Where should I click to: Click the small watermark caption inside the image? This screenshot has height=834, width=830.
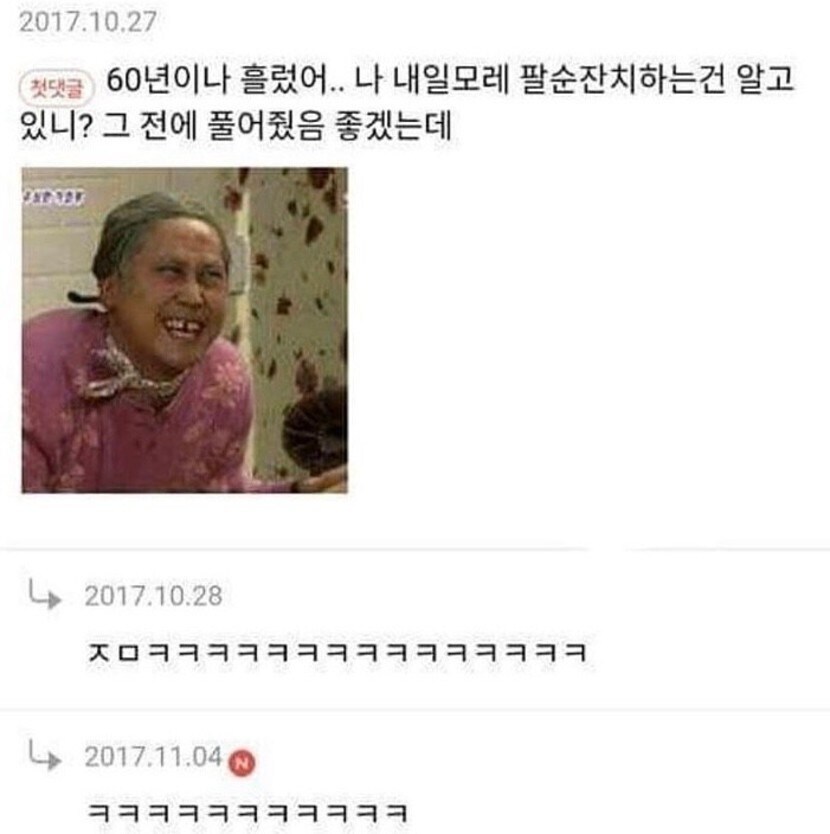pyautogui.click(x=53, y=197)
